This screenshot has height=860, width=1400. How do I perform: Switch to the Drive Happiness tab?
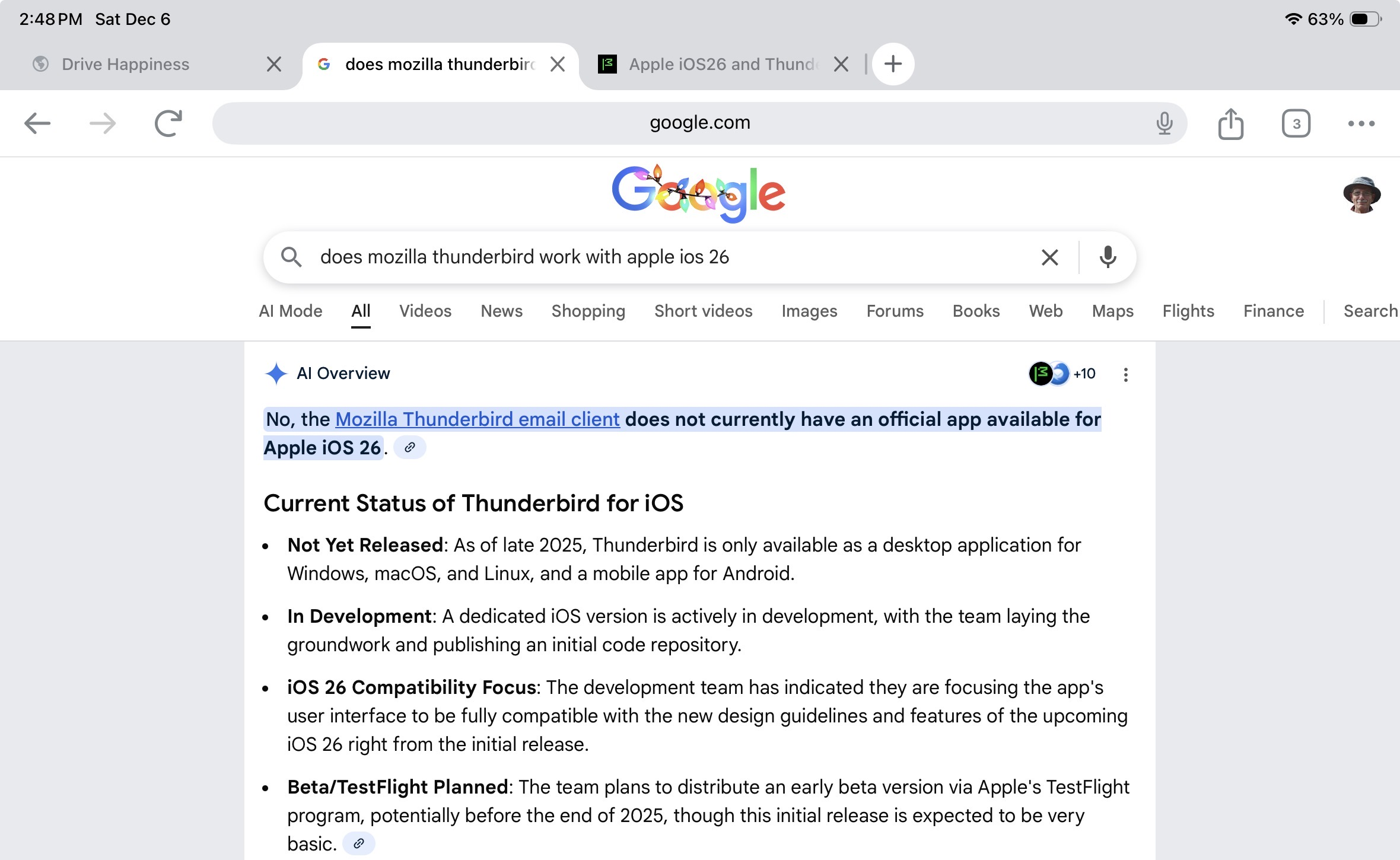pyautogui.click(x=126, y=64)
